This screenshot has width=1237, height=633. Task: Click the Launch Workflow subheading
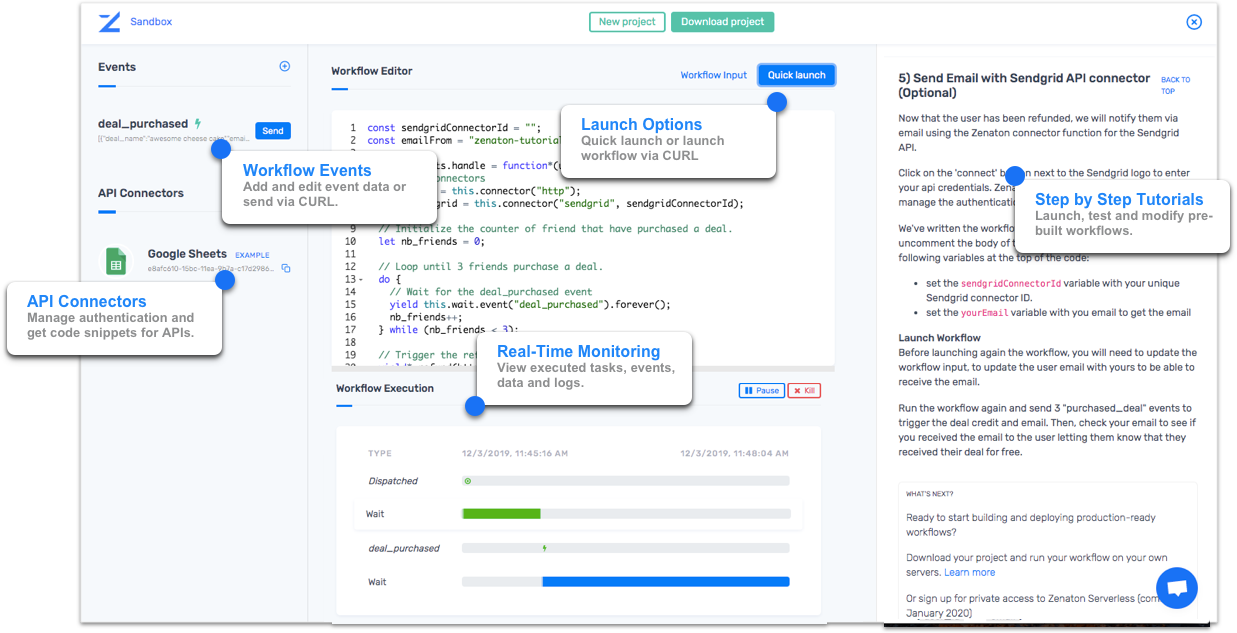[x=939, y=338]
